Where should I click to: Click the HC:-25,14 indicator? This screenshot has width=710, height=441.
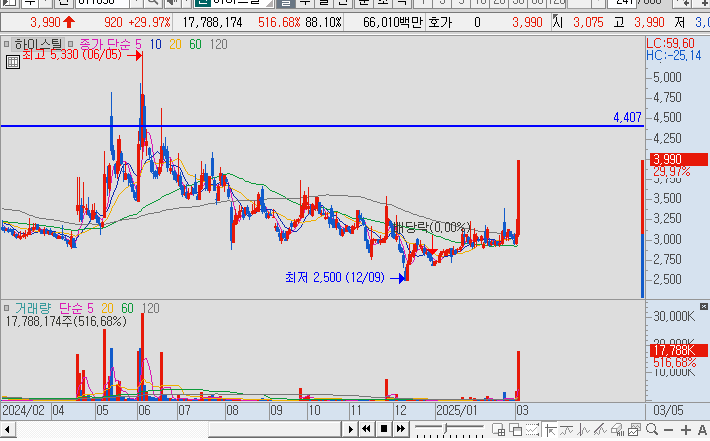(674, 56)
